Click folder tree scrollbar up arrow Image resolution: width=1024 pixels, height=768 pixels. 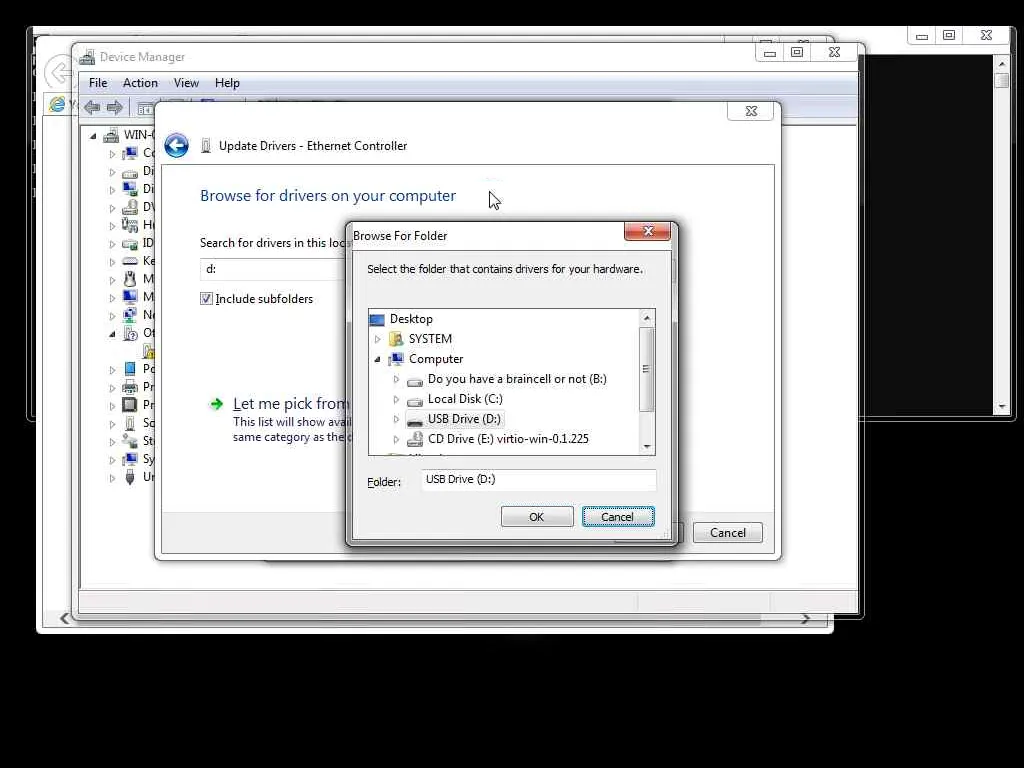[647, 318]
